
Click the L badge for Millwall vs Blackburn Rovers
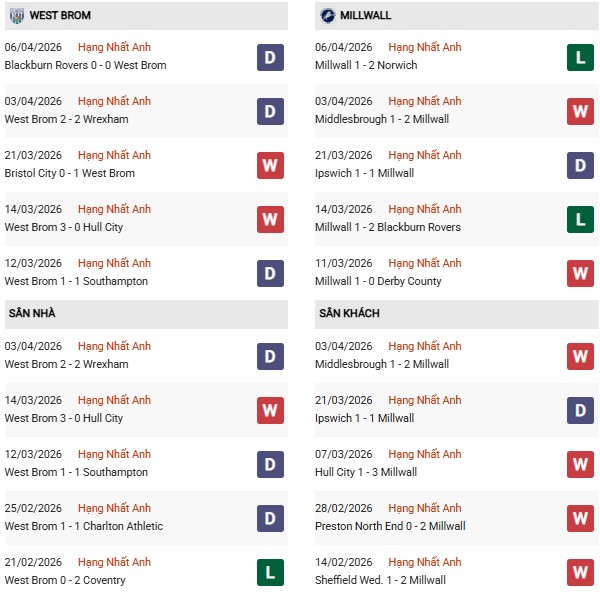pyautogui.click(x=580, y=219)
